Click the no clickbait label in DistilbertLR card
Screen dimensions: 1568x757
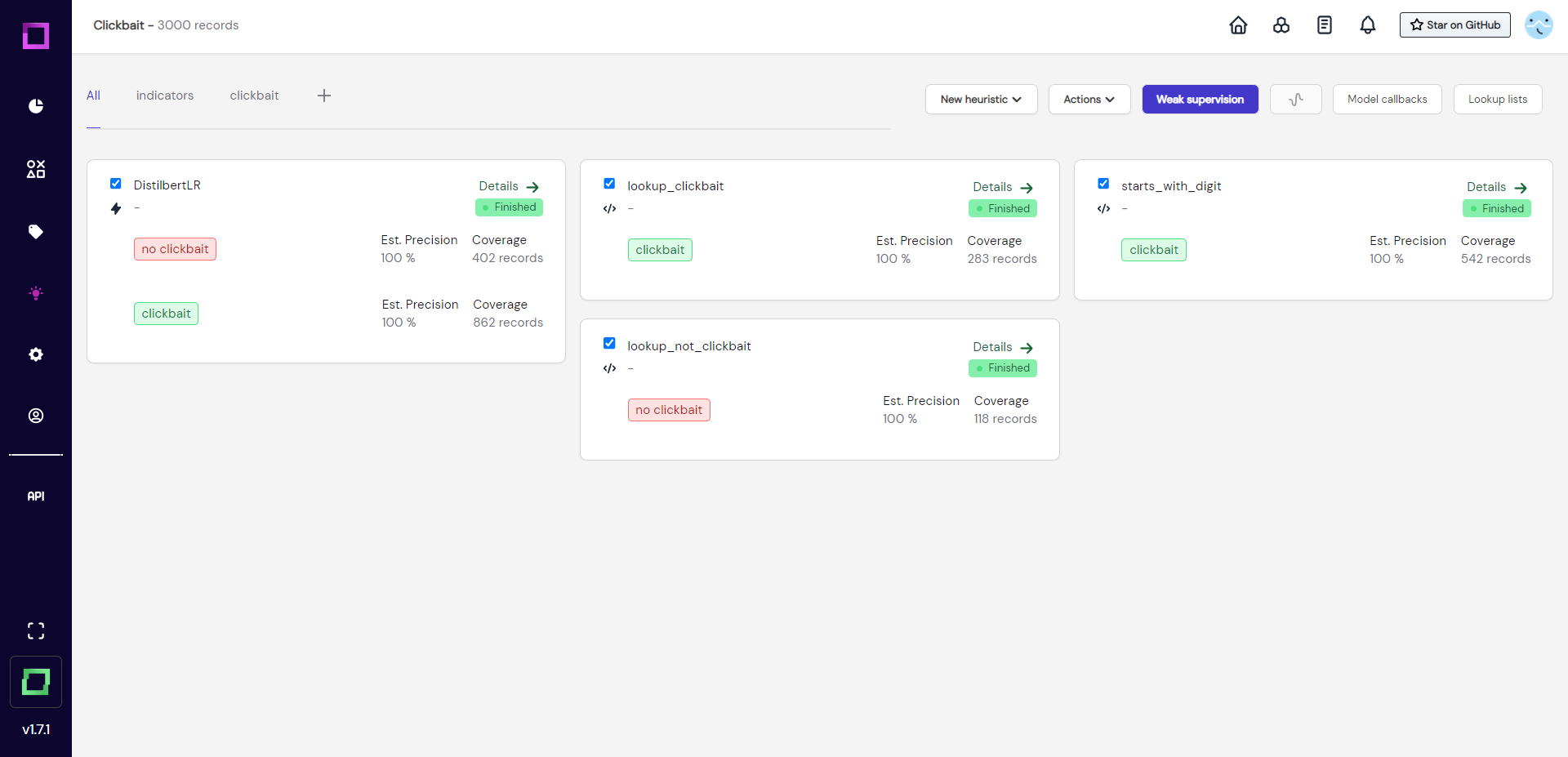click(x=175, y=249)
